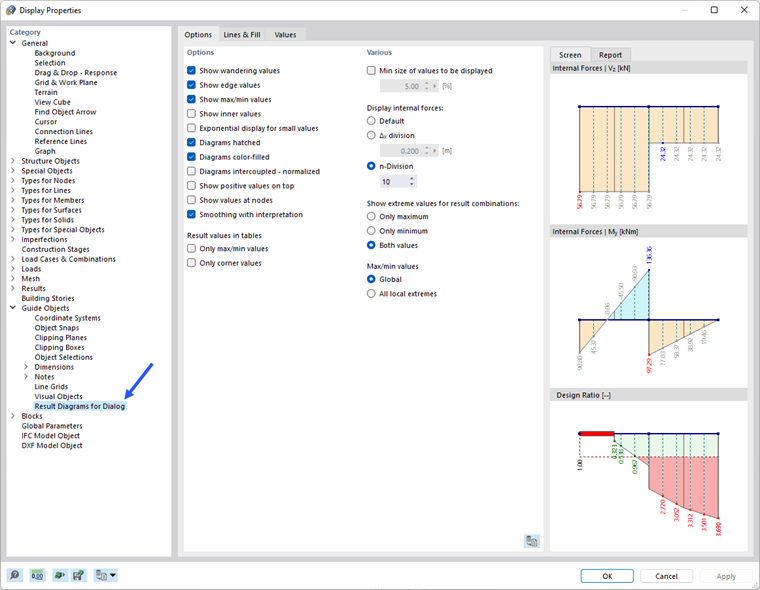The width and height of the screenshot is (760, 590).
Task: Choose Only minimum extreme values
Action: pos(371,231)
